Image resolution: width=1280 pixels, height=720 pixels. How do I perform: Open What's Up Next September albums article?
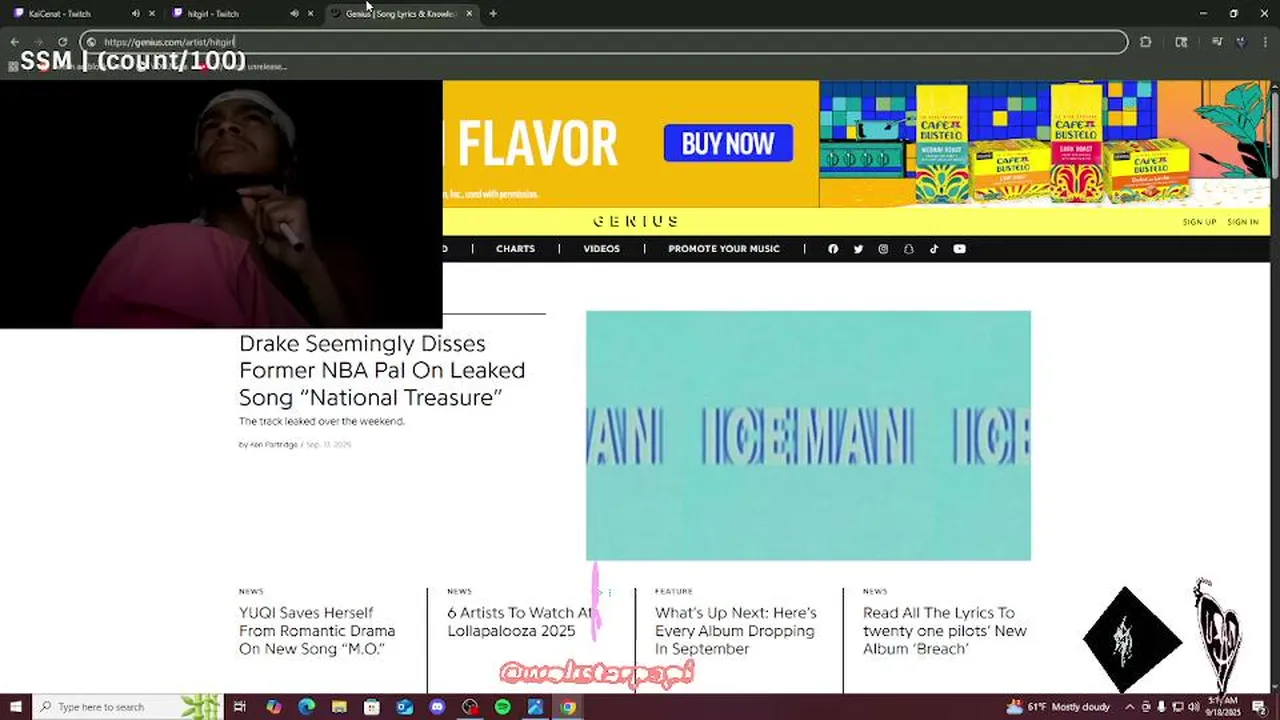(x=736, y=631)
